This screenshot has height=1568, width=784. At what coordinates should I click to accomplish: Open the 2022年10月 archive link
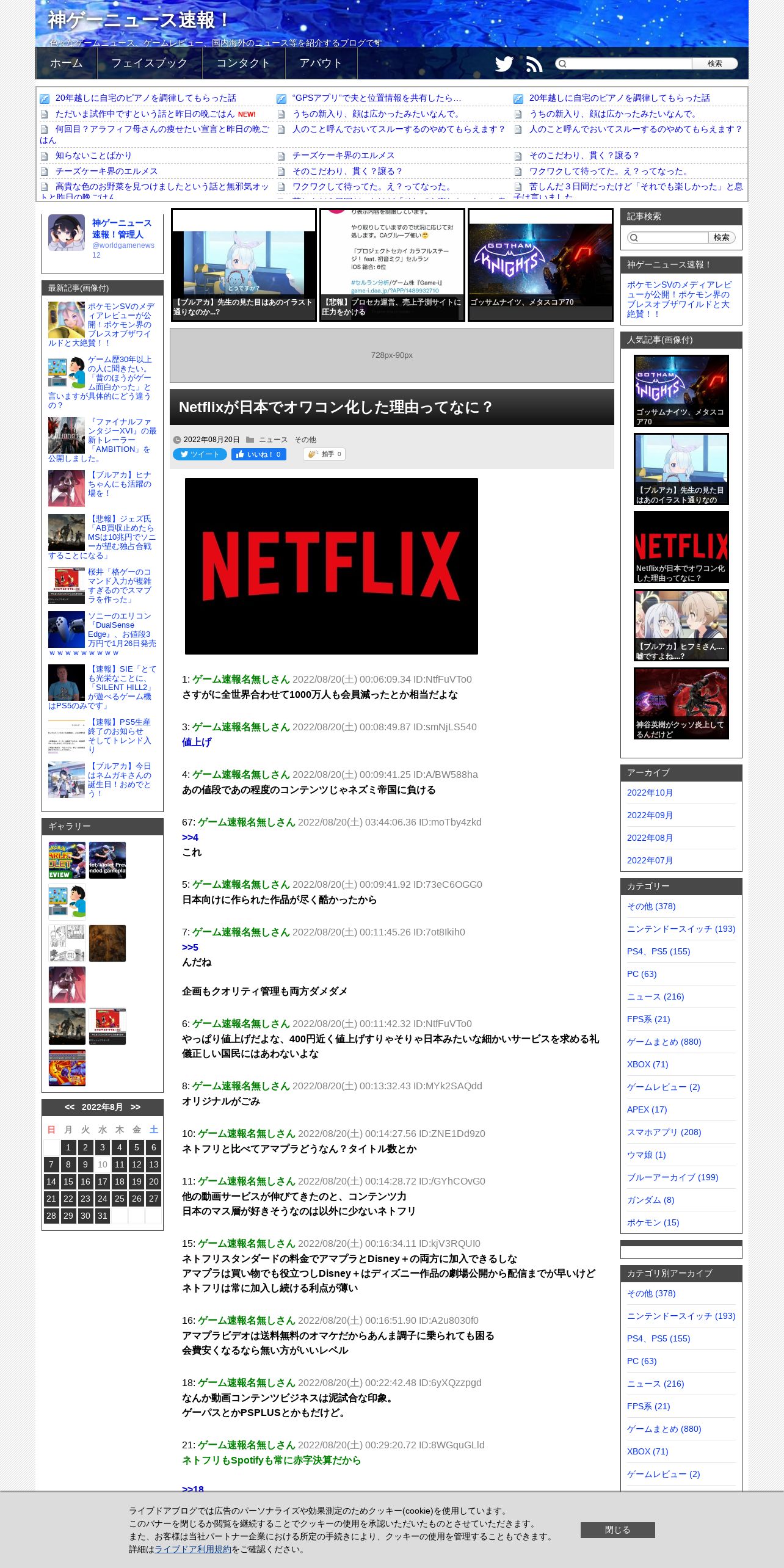click(650, 793)
